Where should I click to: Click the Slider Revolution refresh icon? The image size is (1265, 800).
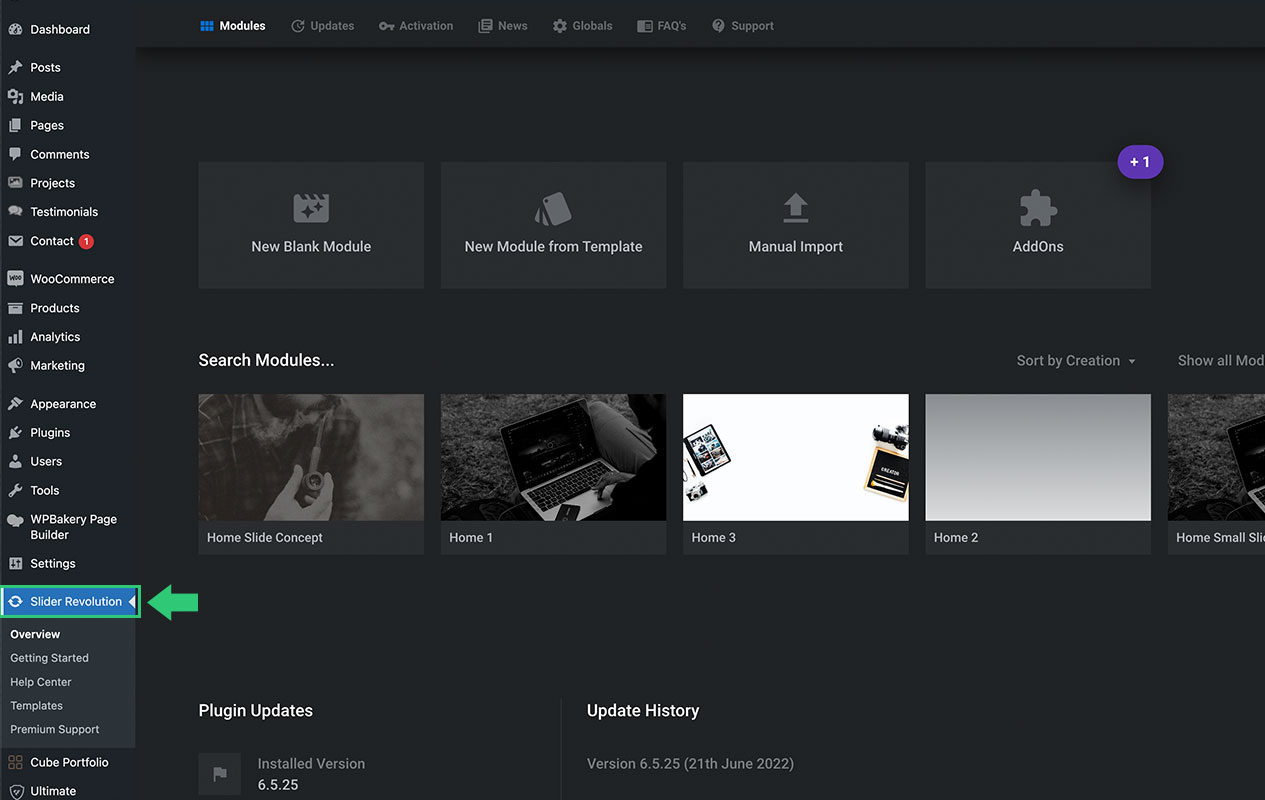[15, 602]
